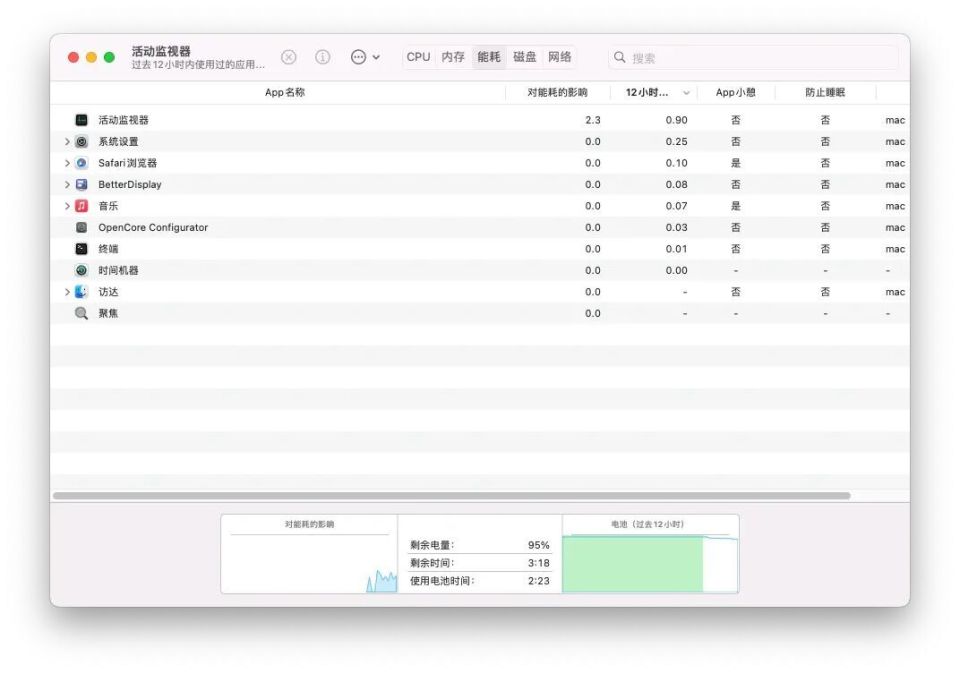The width and height of the screenshot is (960, 673).
Task: Click the 12小时 column sort chevron
Action: pos(686,93)
